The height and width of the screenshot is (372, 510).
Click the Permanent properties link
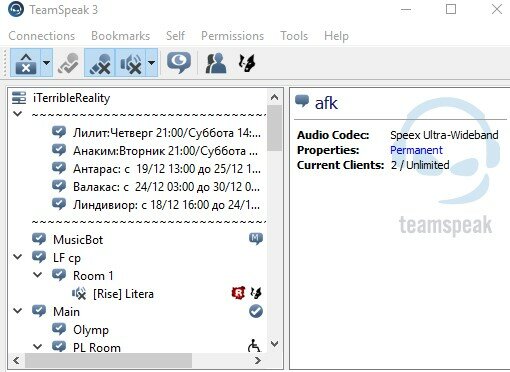pyautogui.click(x=416, y=150)
